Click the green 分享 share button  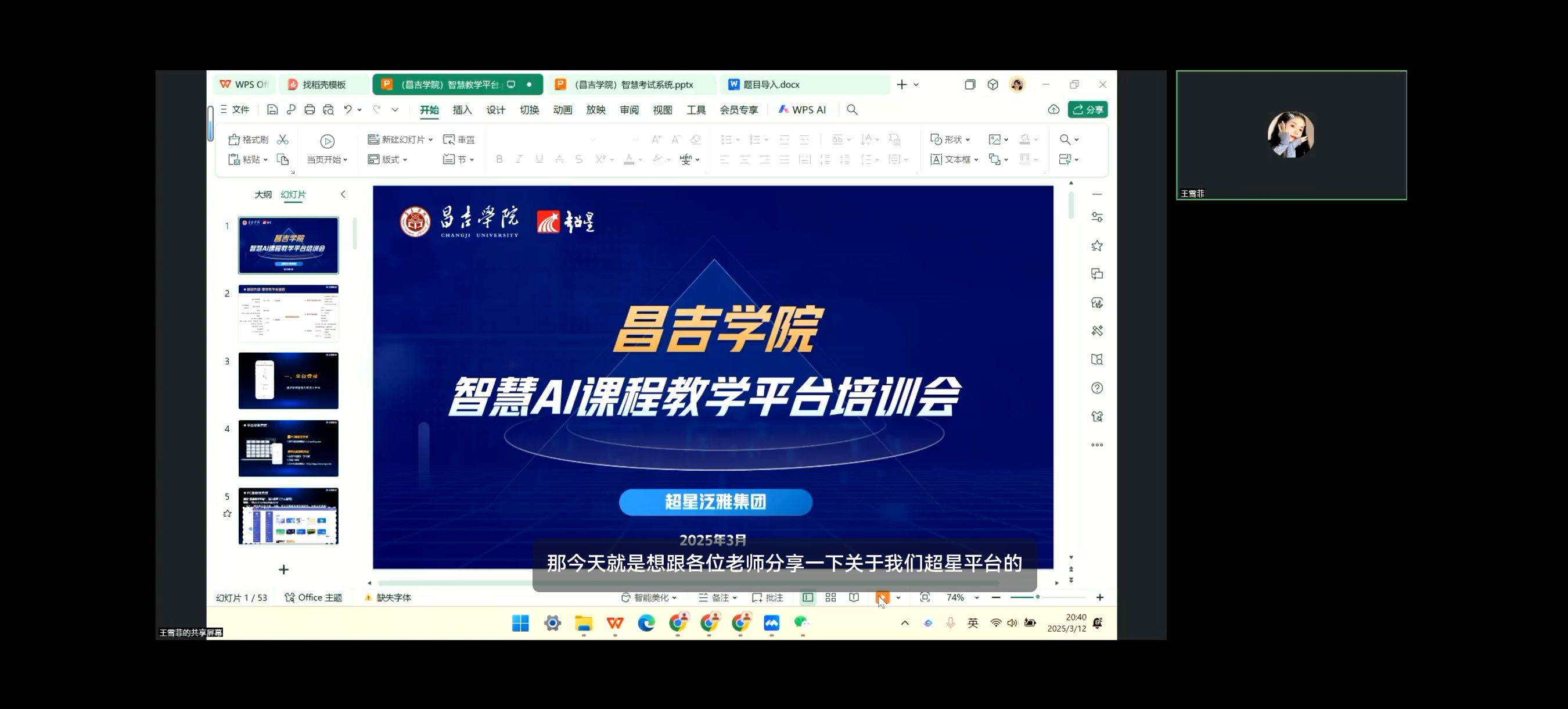tap(1087, 110)
